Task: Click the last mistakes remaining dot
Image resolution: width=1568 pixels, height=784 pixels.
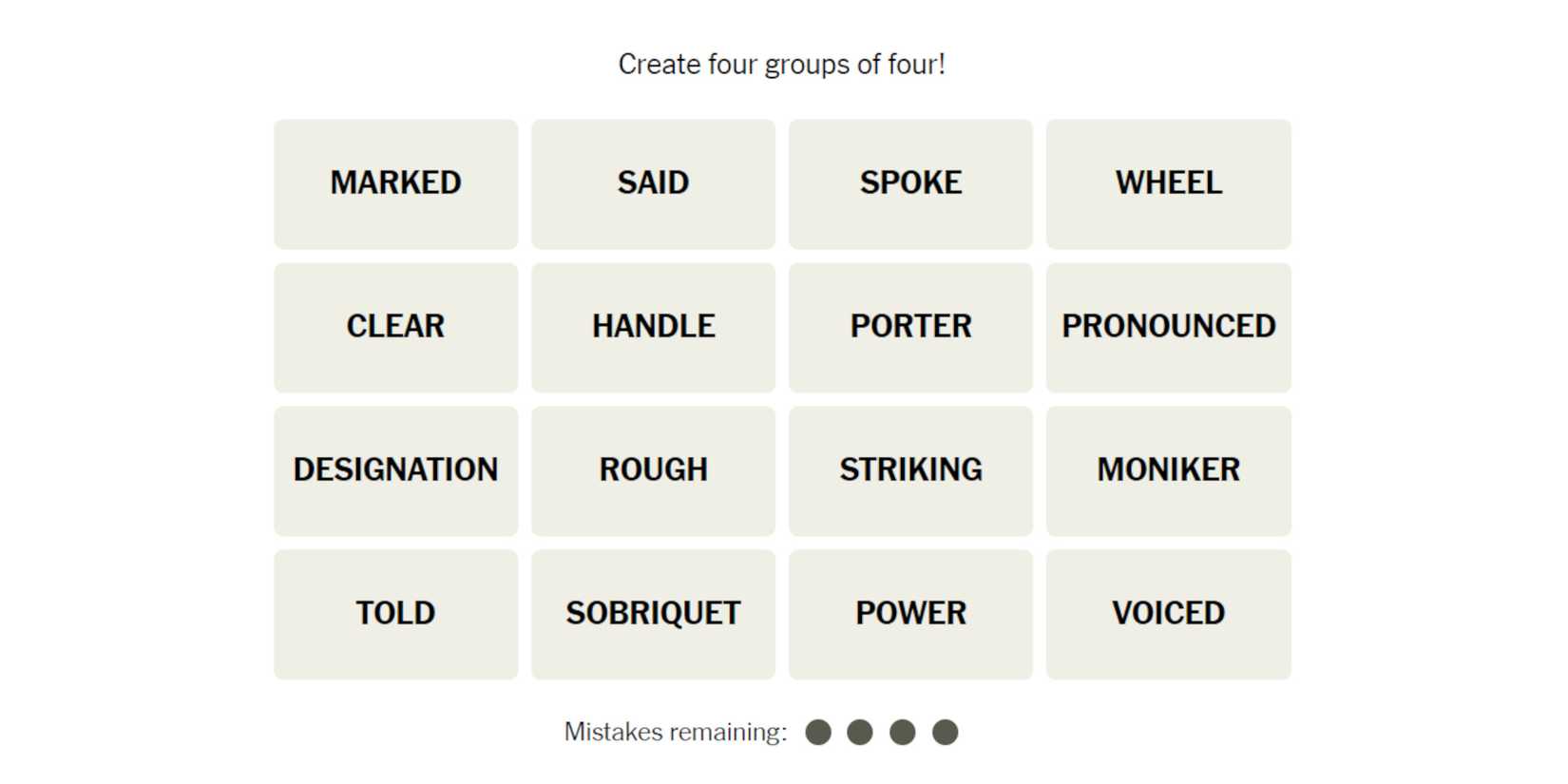Action: click(945, 732)
